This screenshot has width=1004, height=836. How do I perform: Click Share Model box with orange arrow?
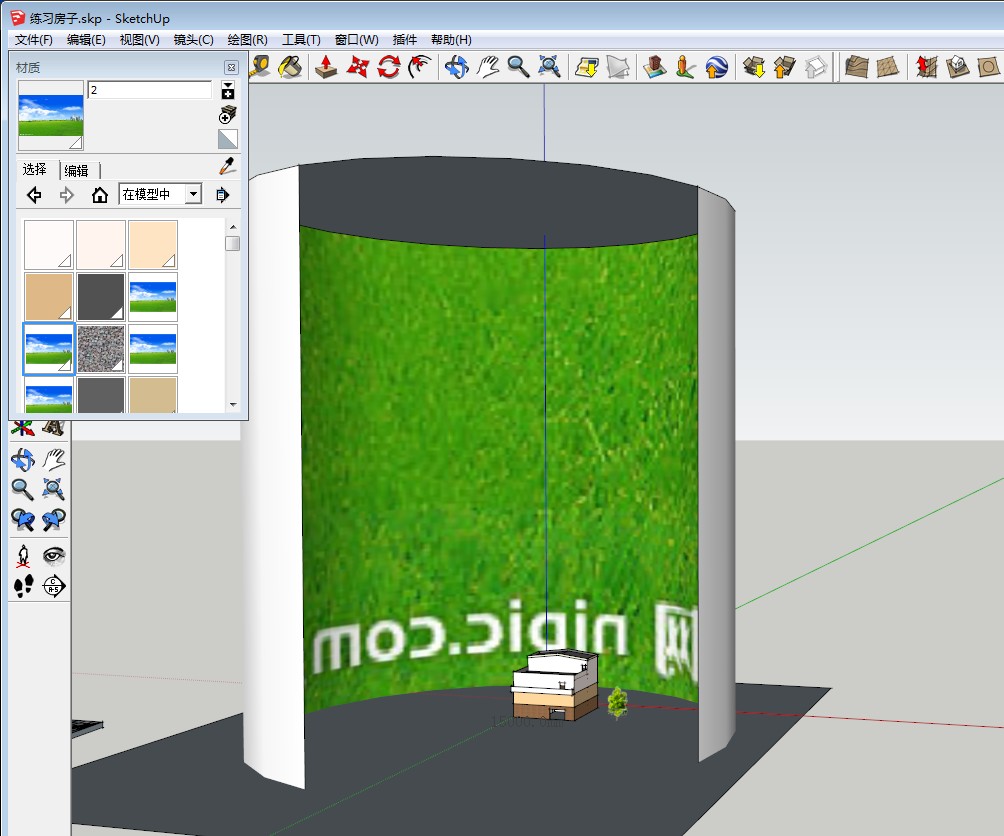pyautogui.click(x=784, y=67)
